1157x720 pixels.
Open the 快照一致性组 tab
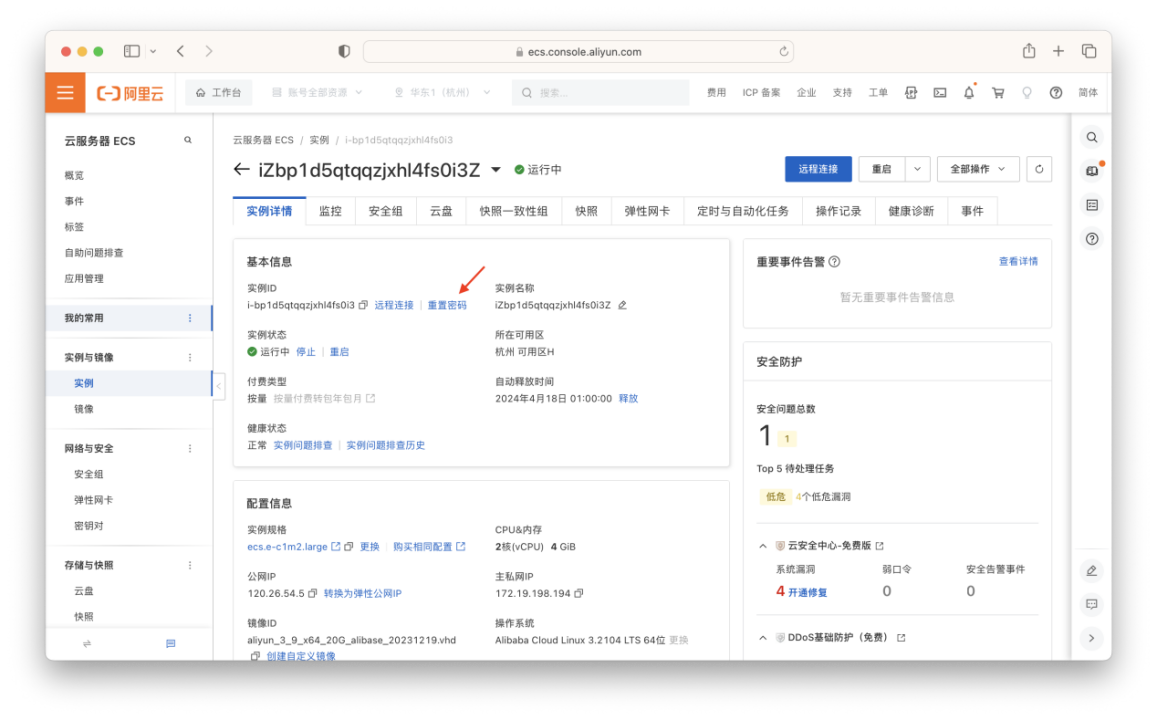point(514,212)
